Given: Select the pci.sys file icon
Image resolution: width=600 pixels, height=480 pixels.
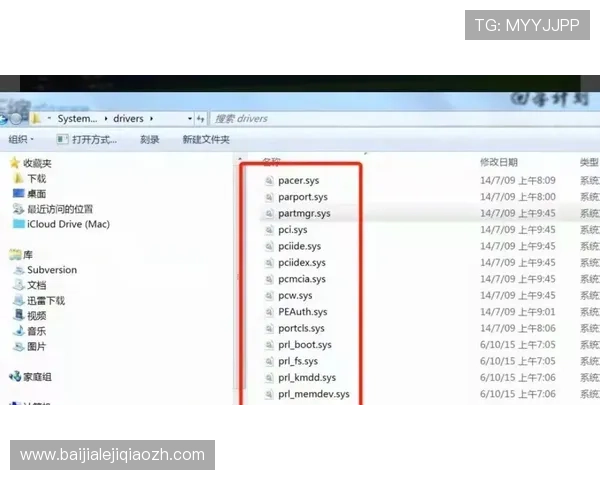Looking at the screenshot, I should click(269, 230).
